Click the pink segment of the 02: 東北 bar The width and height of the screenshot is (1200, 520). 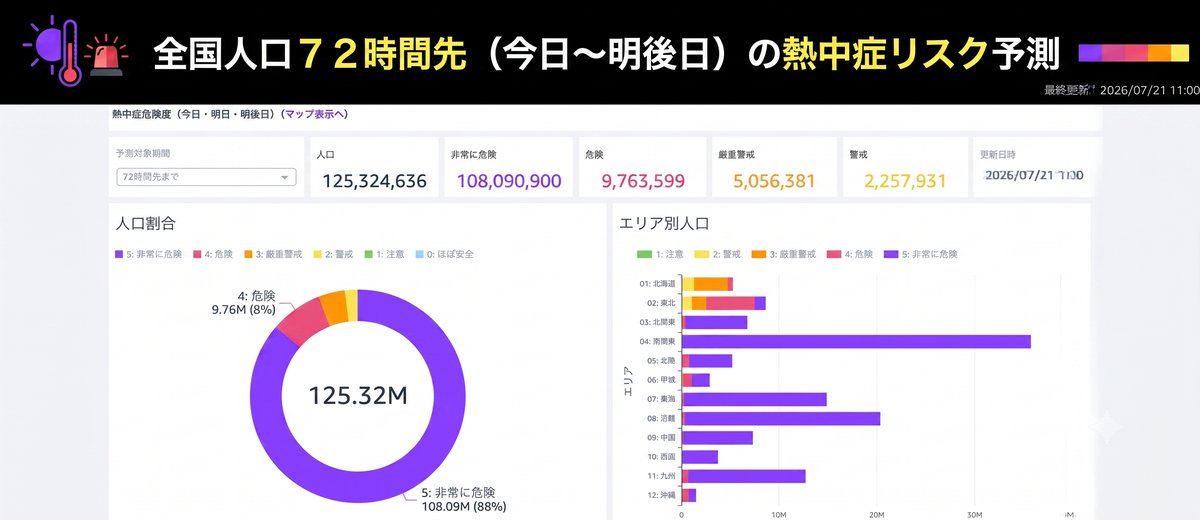(730, 303)
